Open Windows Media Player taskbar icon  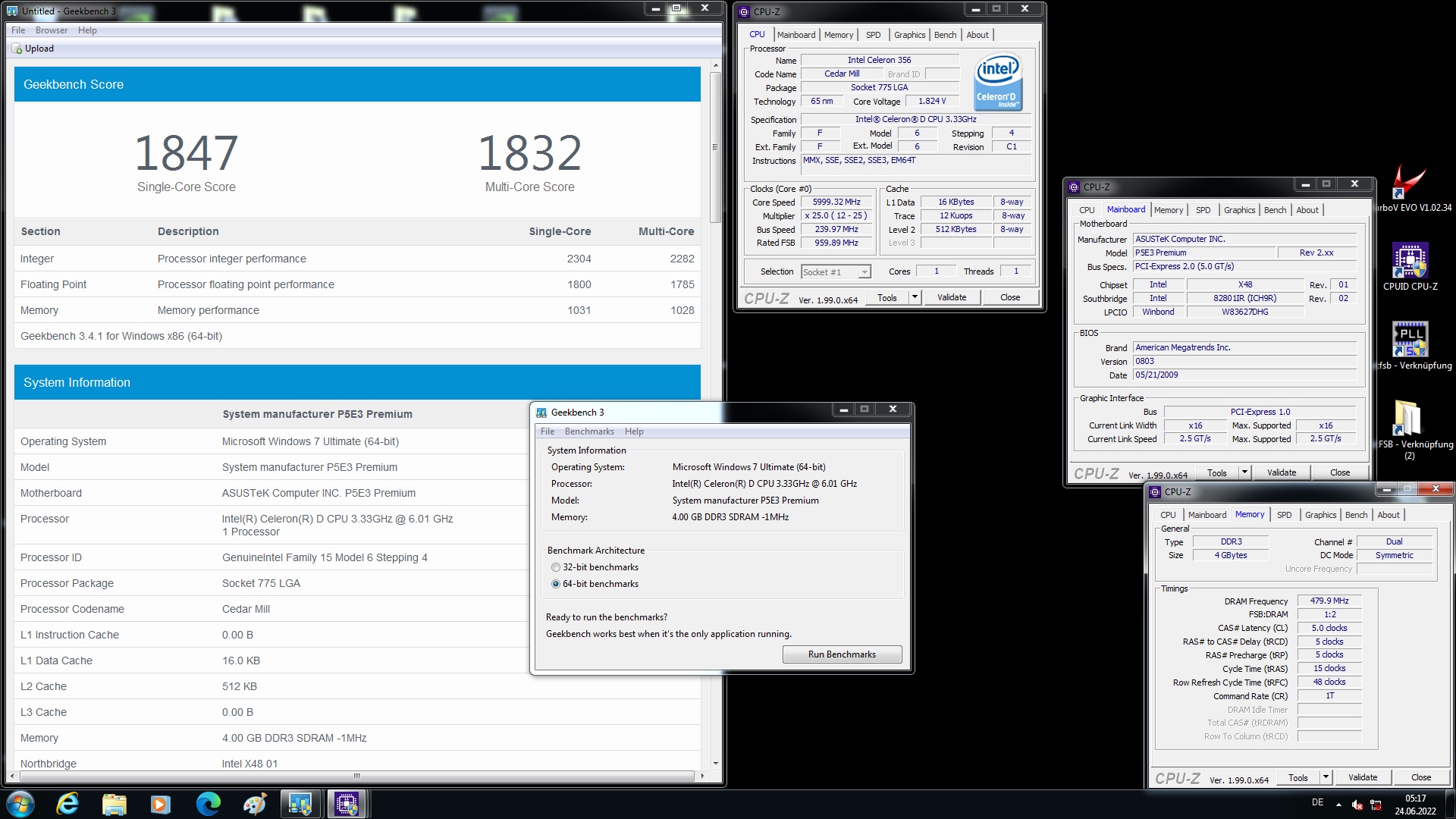[x=161, y=804]
